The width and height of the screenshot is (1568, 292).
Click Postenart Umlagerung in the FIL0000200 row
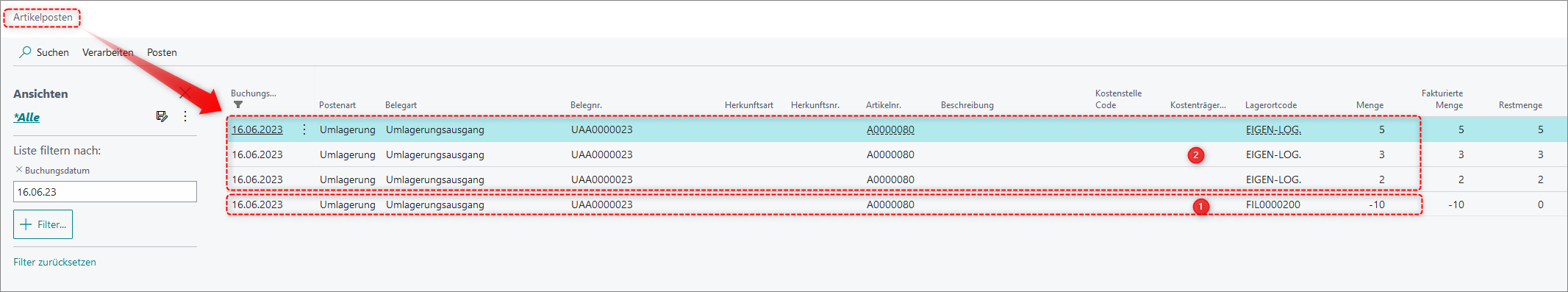pyautogui.click(x=348, y=204)
